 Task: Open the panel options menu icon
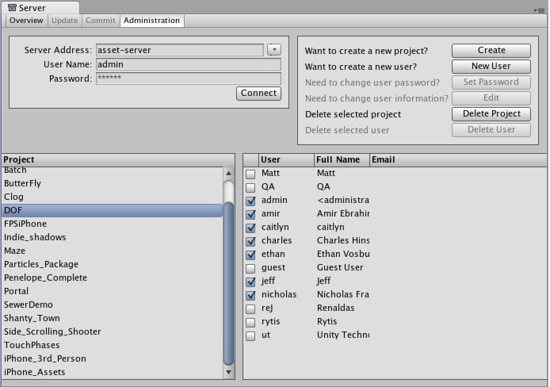click(x=539, y=11)
